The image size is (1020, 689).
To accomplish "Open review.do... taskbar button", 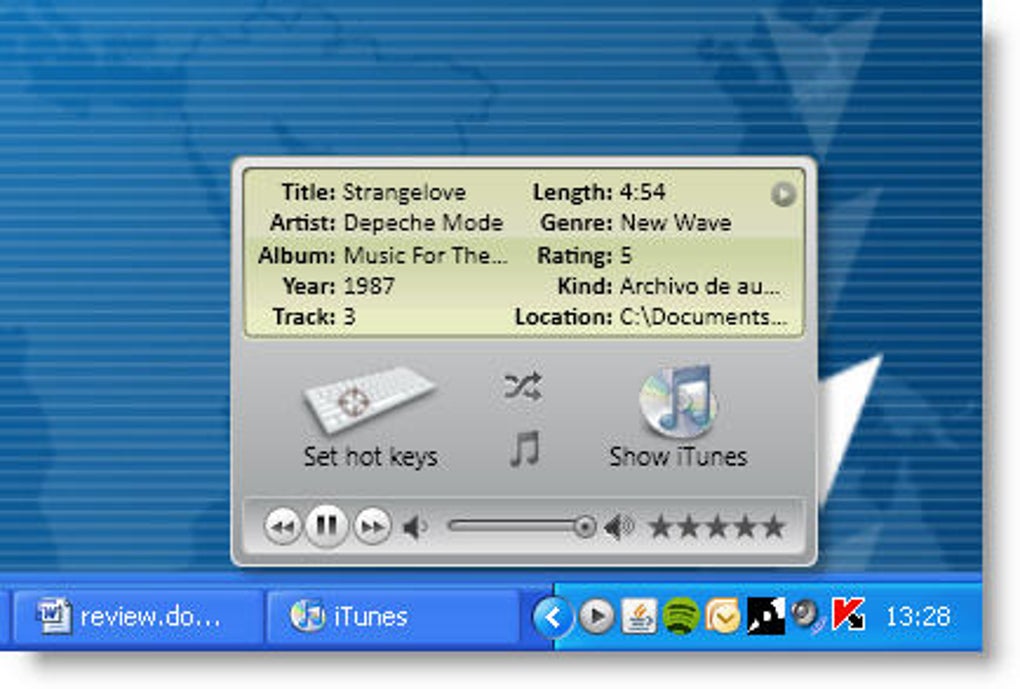I will [x=139, y=615].
